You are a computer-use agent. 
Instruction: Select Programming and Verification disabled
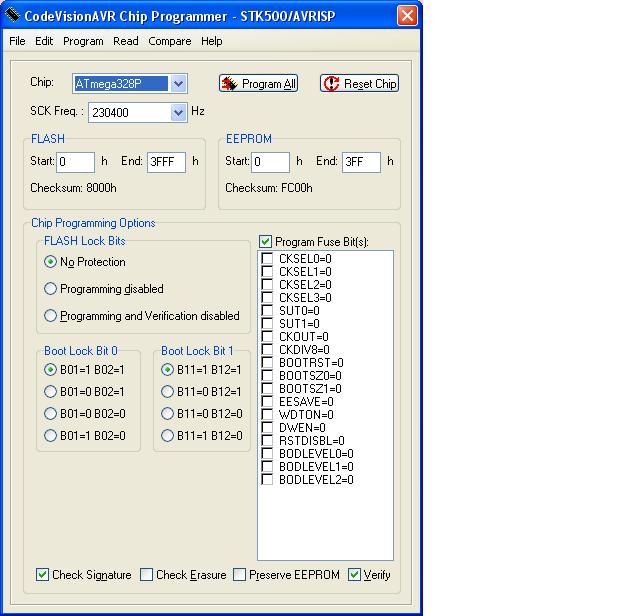[x=50, y=316]
